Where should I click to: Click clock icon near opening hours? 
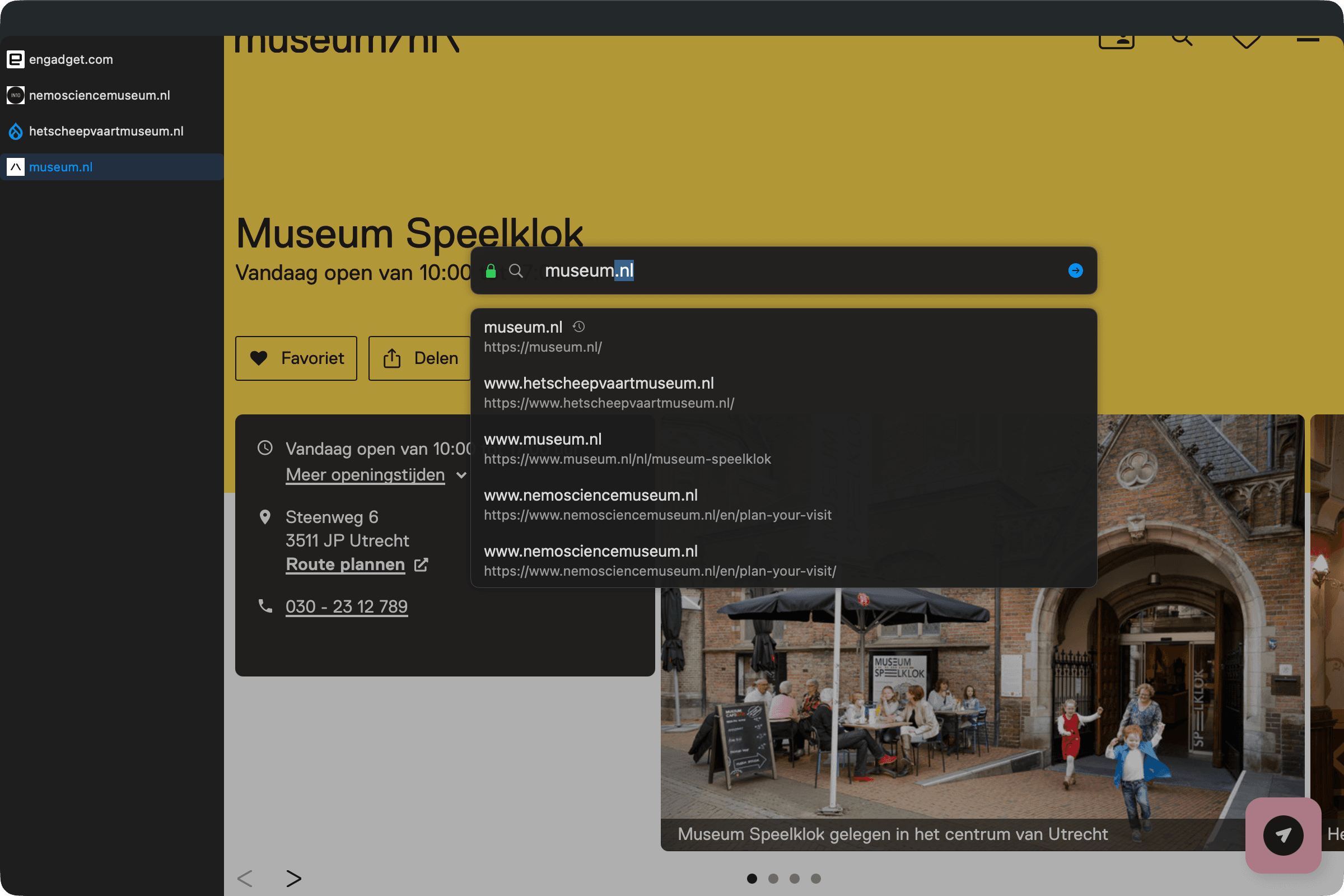pos(265,448)
